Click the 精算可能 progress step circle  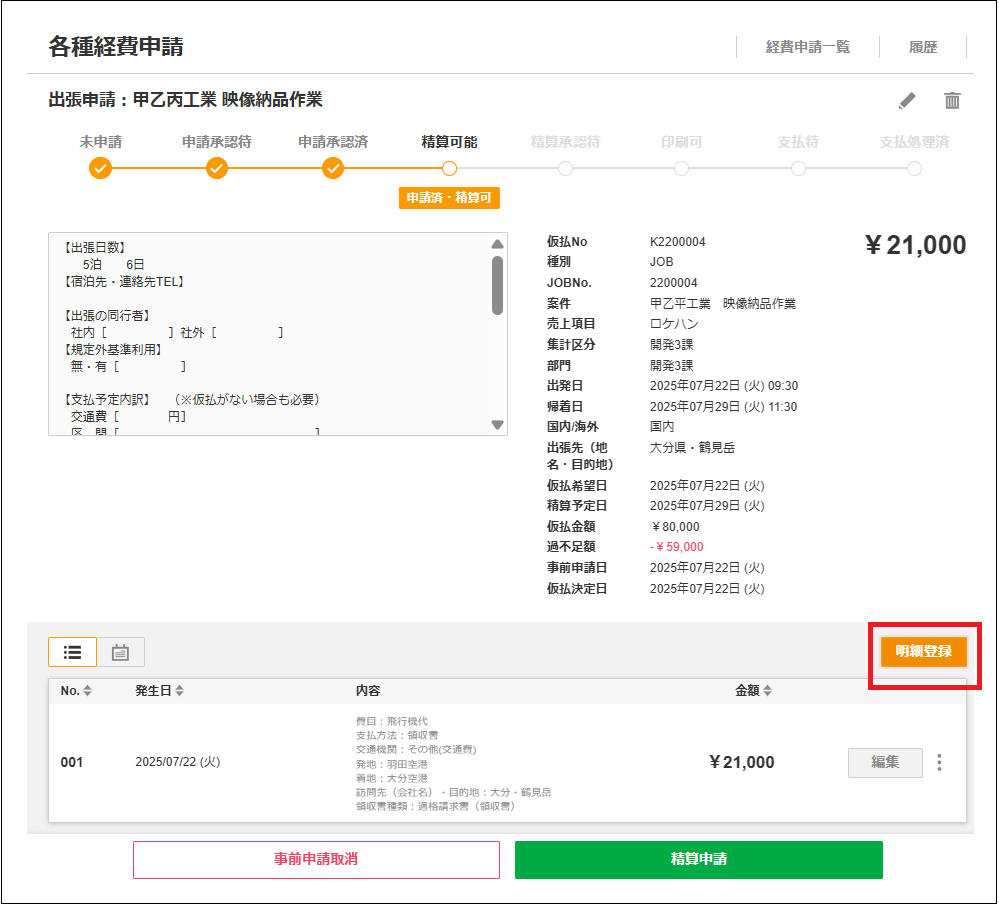point(449,168)
